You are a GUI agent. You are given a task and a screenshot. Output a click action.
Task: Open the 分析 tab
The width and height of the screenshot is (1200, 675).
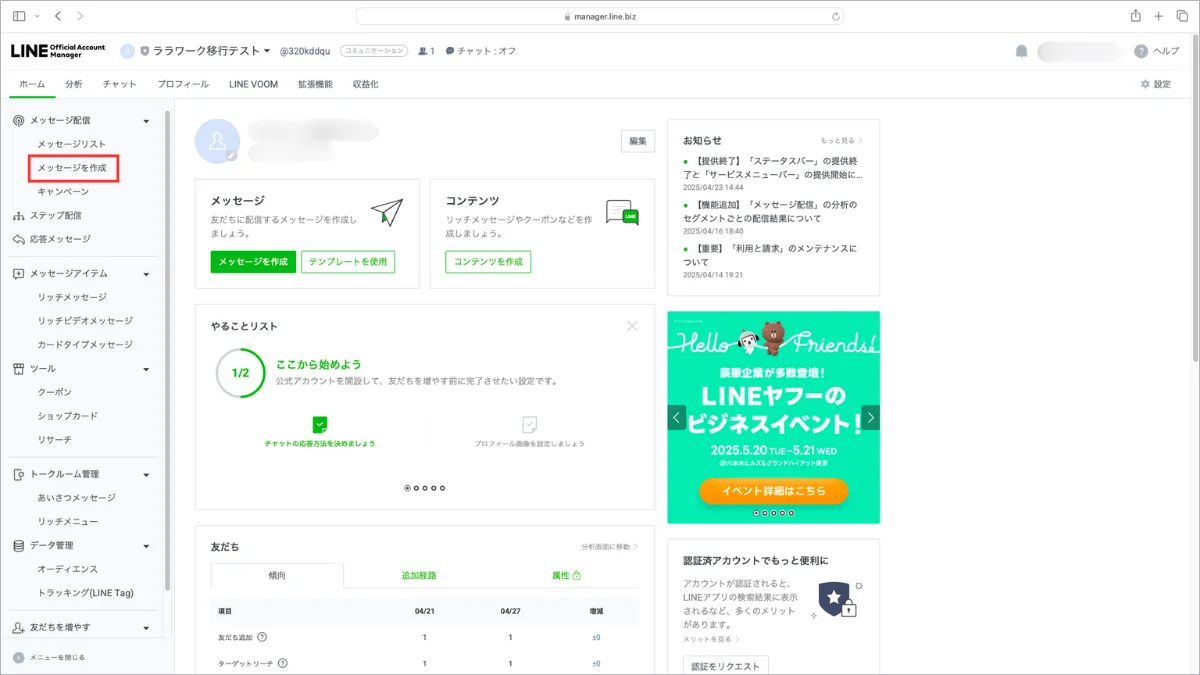74,84
